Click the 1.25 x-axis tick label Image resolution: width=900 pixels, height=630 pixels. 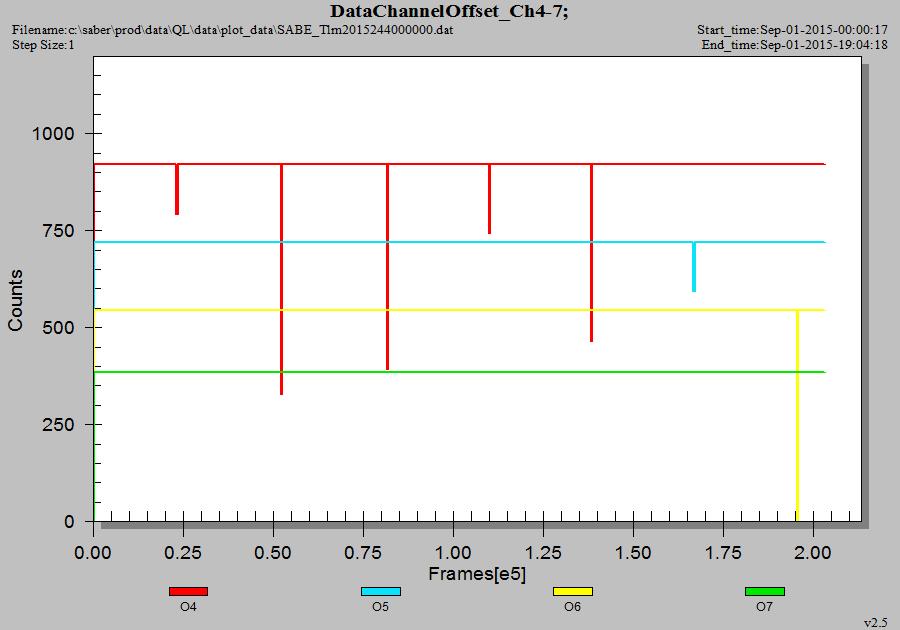[x=543, y=553]
